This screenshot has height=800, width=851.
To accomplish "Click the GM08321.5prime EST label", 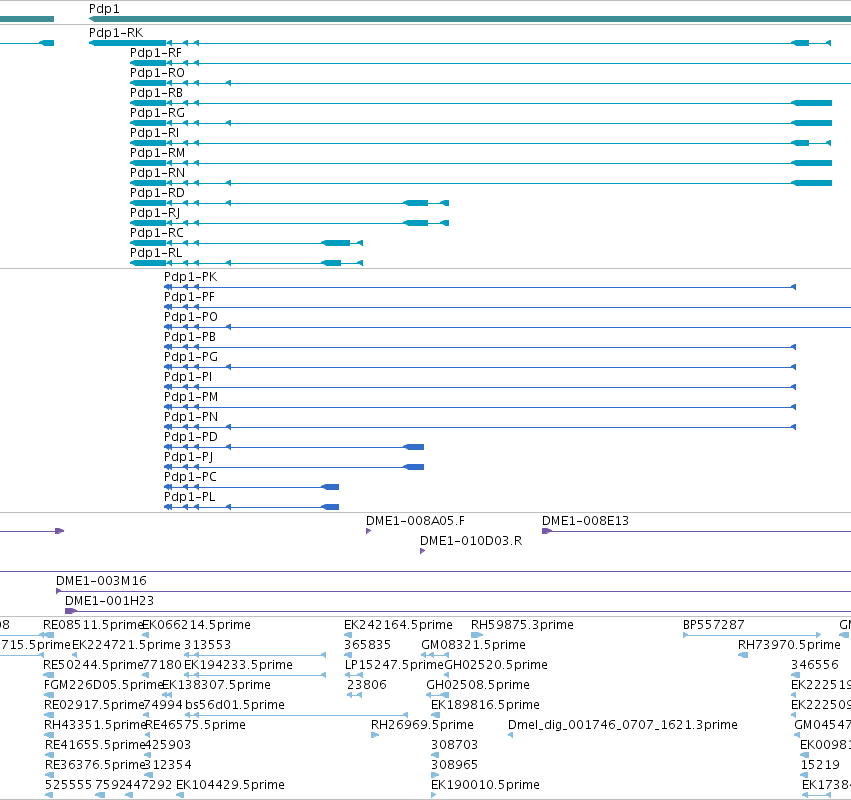I will [473, 645].
